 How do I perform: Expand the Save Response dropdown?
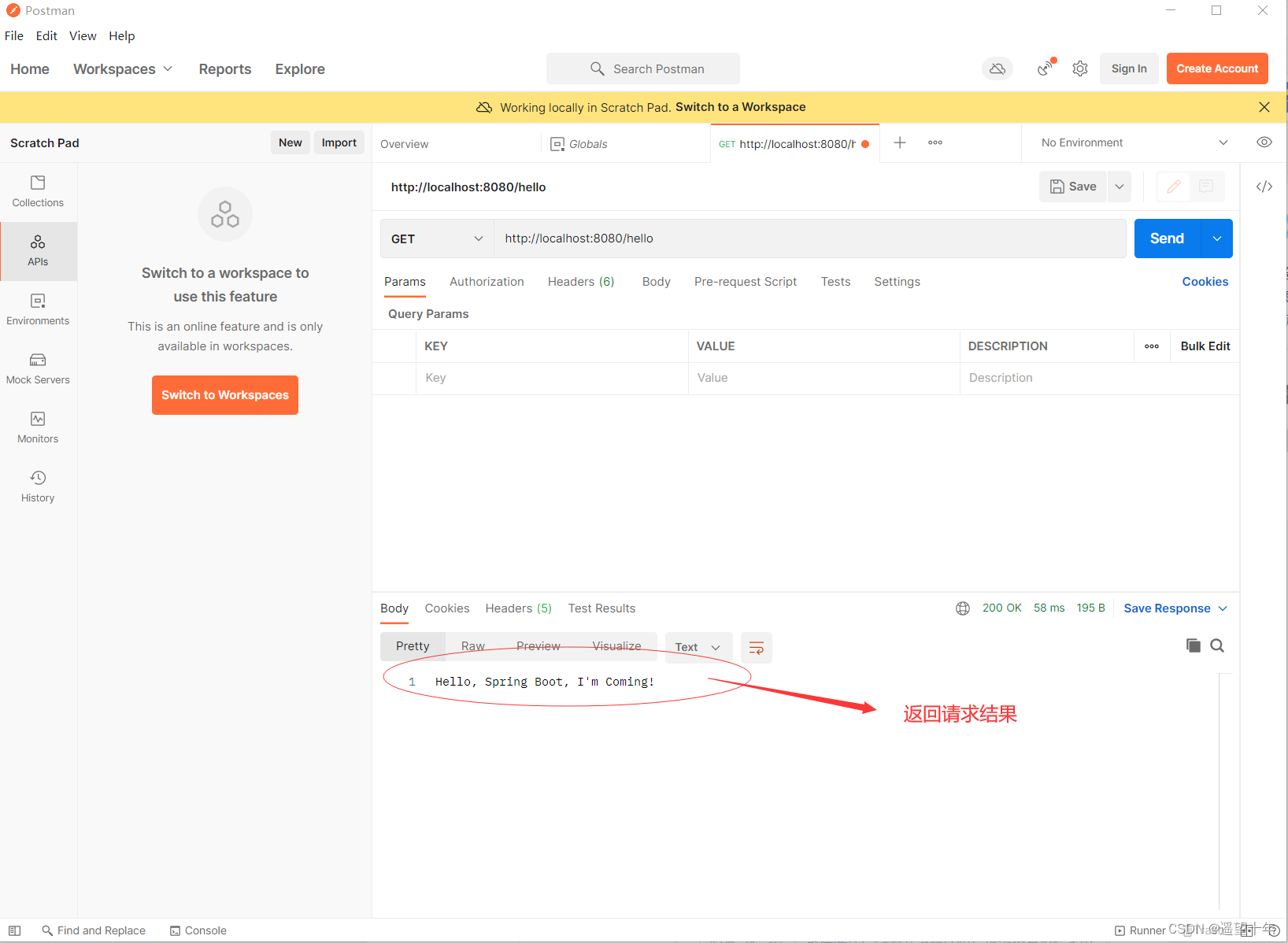pos(1175,608)
